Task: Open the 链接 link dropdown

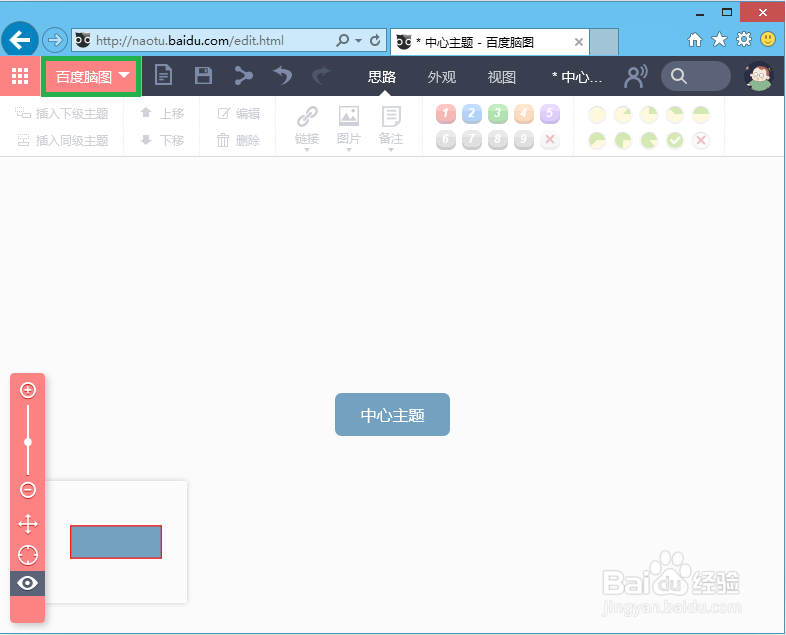Action: [x=307, y=128]
